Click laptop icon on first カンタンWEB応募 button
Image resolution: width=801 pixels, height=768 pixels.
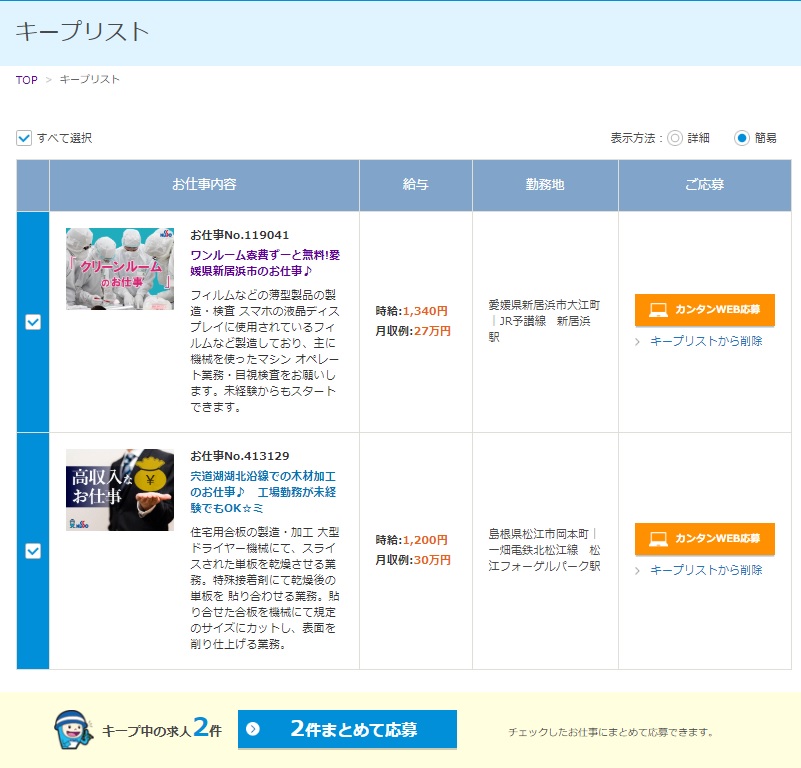658,310
